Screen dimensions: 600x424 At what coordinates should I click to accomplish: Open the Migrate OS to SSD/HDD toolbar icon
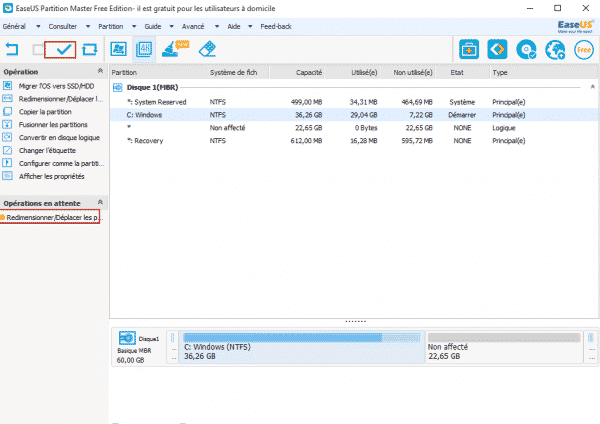119,49
